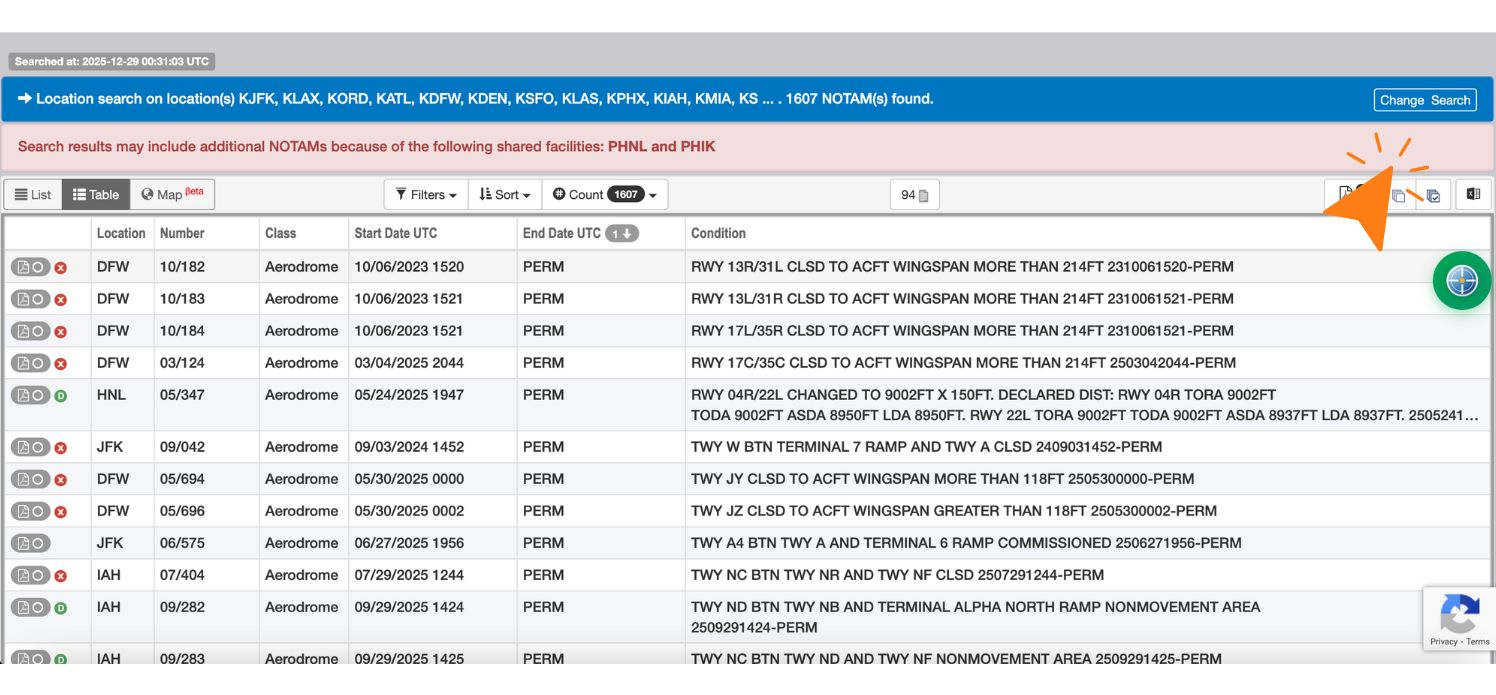The width and height of the screenshot is (1496, 695).
Task: Click the red X icon for DFW 05/694
Action: 59,478
